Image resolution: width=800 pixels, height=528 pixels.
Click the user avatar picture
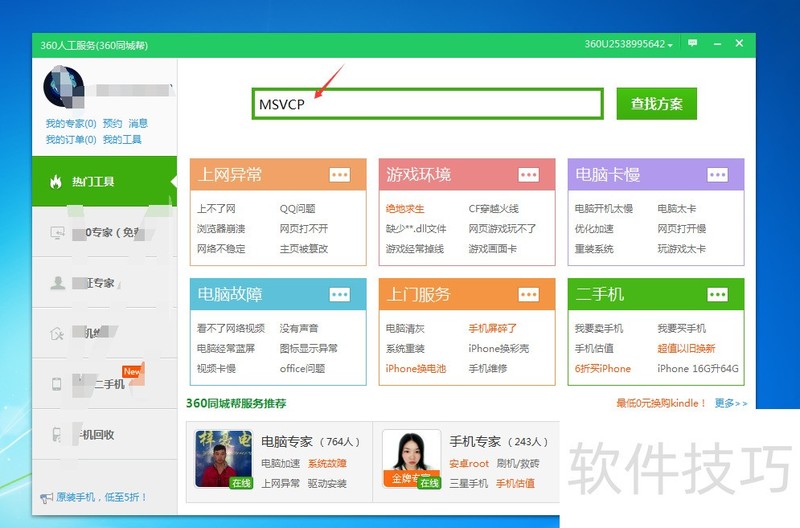[63, 87]
